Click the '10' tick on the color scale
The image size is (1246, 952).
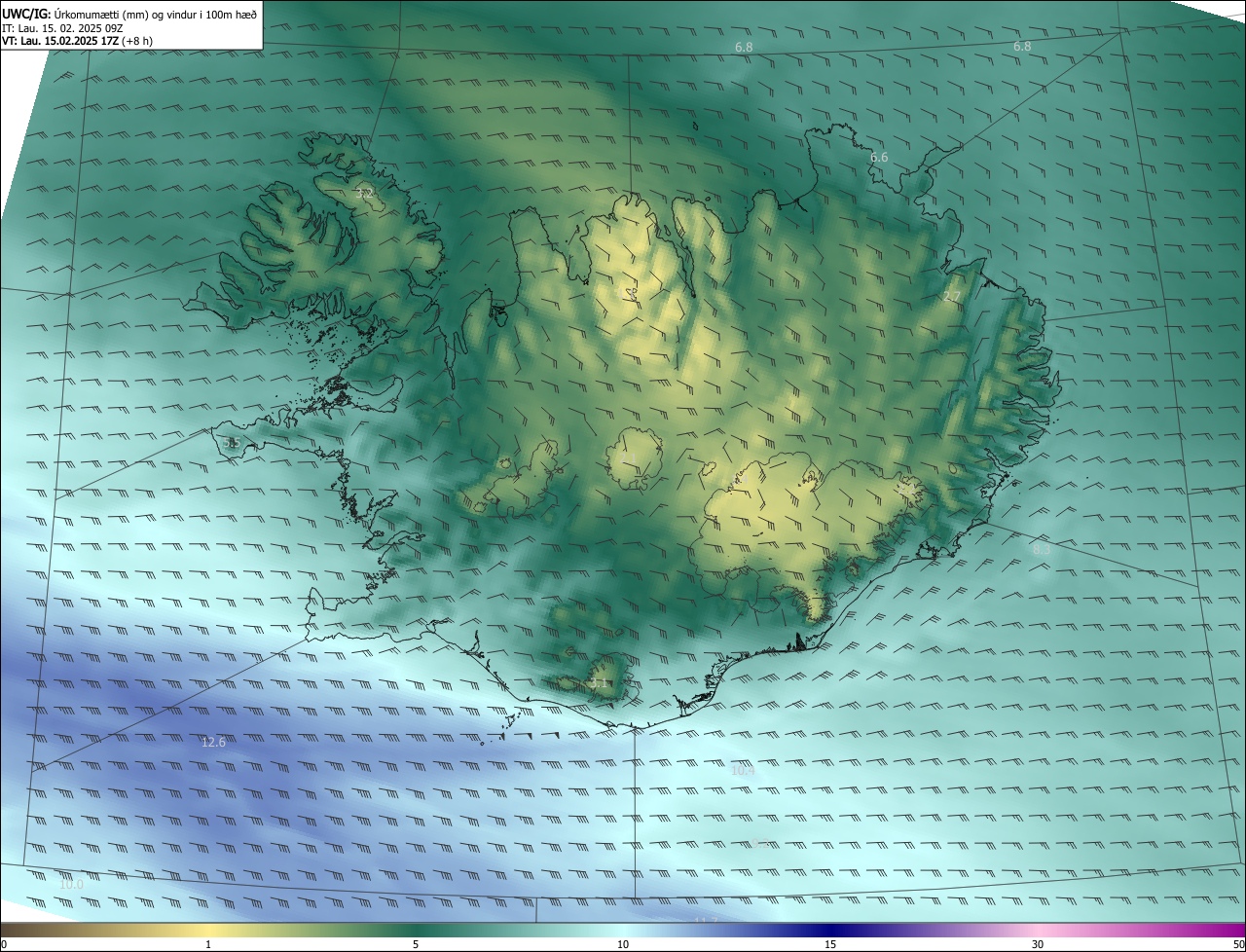(x=623, y=945)
